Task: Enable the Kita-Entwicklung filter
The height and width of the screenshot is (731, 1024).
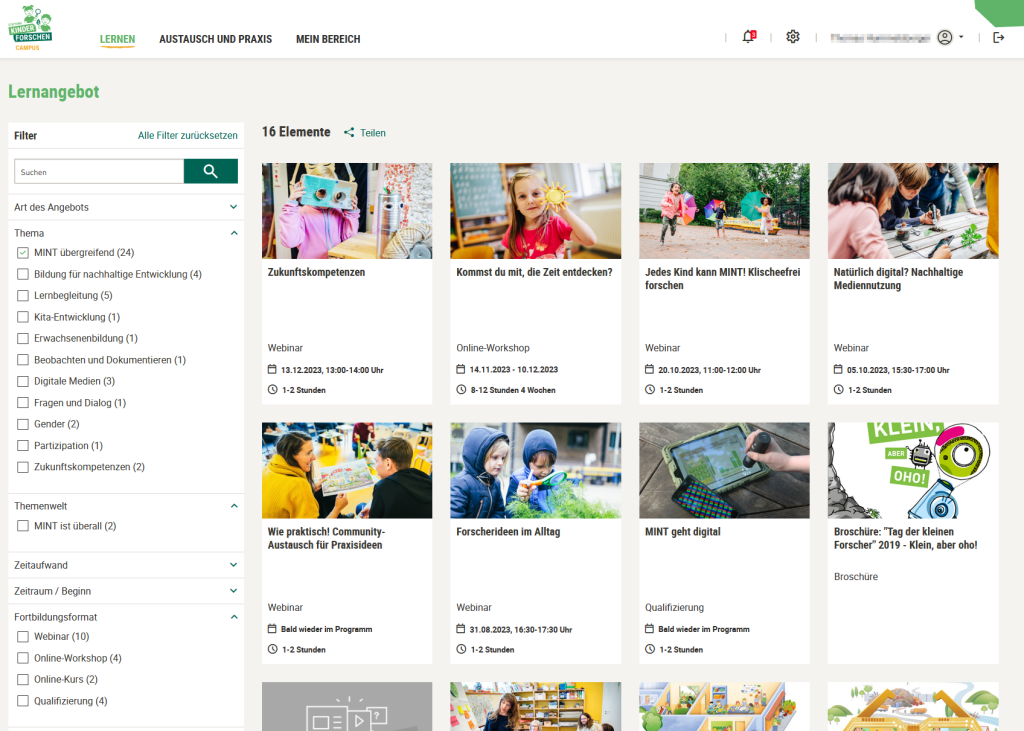Action: [23, 317]
